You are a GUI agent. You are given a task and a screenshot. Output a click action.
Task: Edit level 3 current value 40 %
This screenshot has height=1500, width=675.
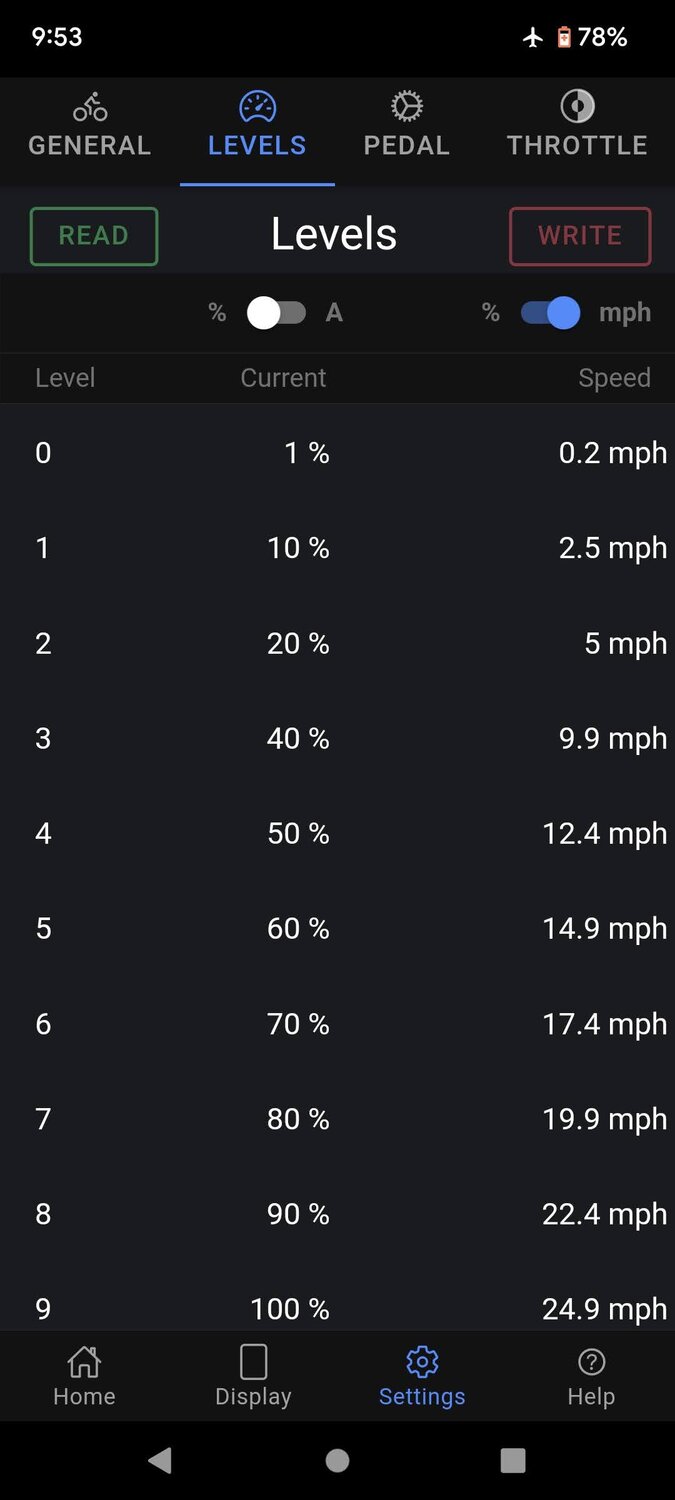point(298,739)
